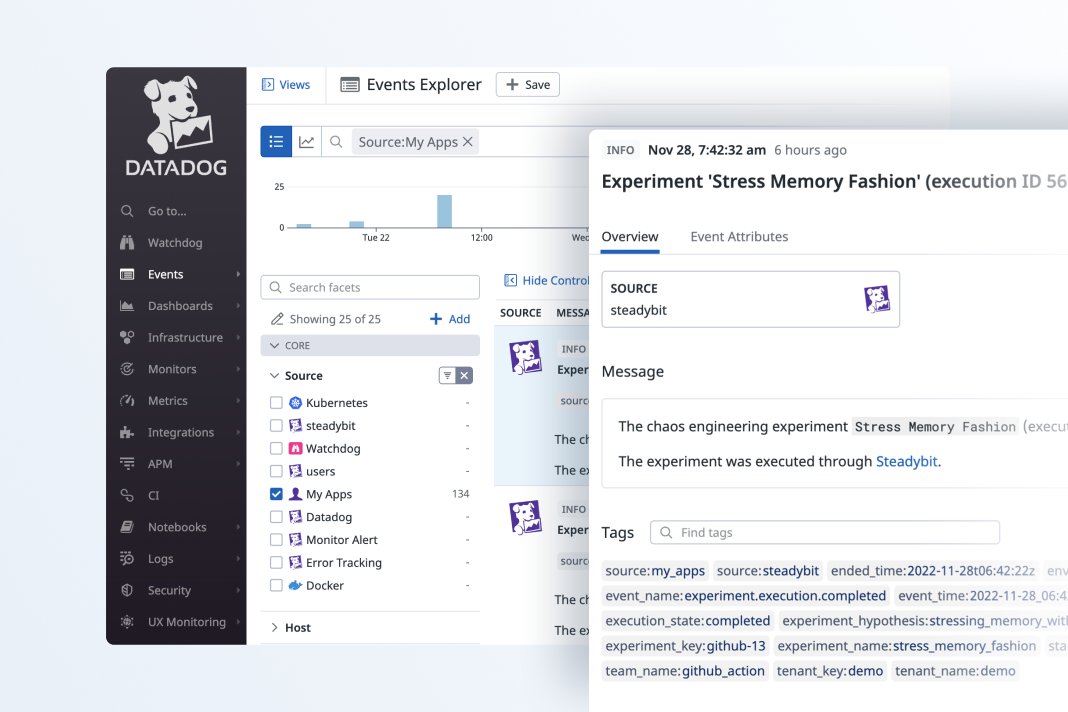Click the Notebooks icon in the sidebar
The image size is (1068, 712).
(127, 527)
